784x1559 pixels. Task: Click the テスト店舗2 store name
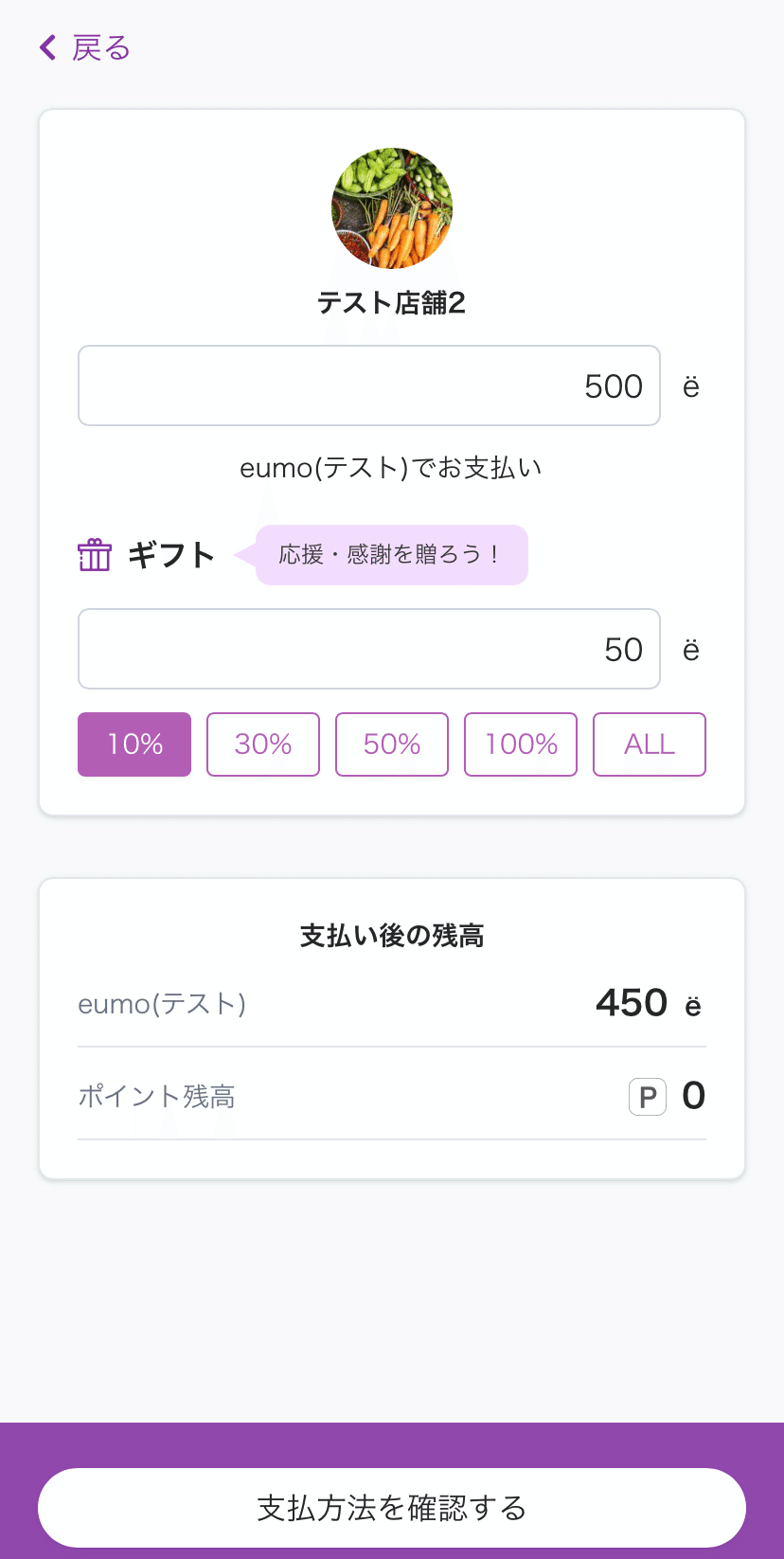pos(392,303)
